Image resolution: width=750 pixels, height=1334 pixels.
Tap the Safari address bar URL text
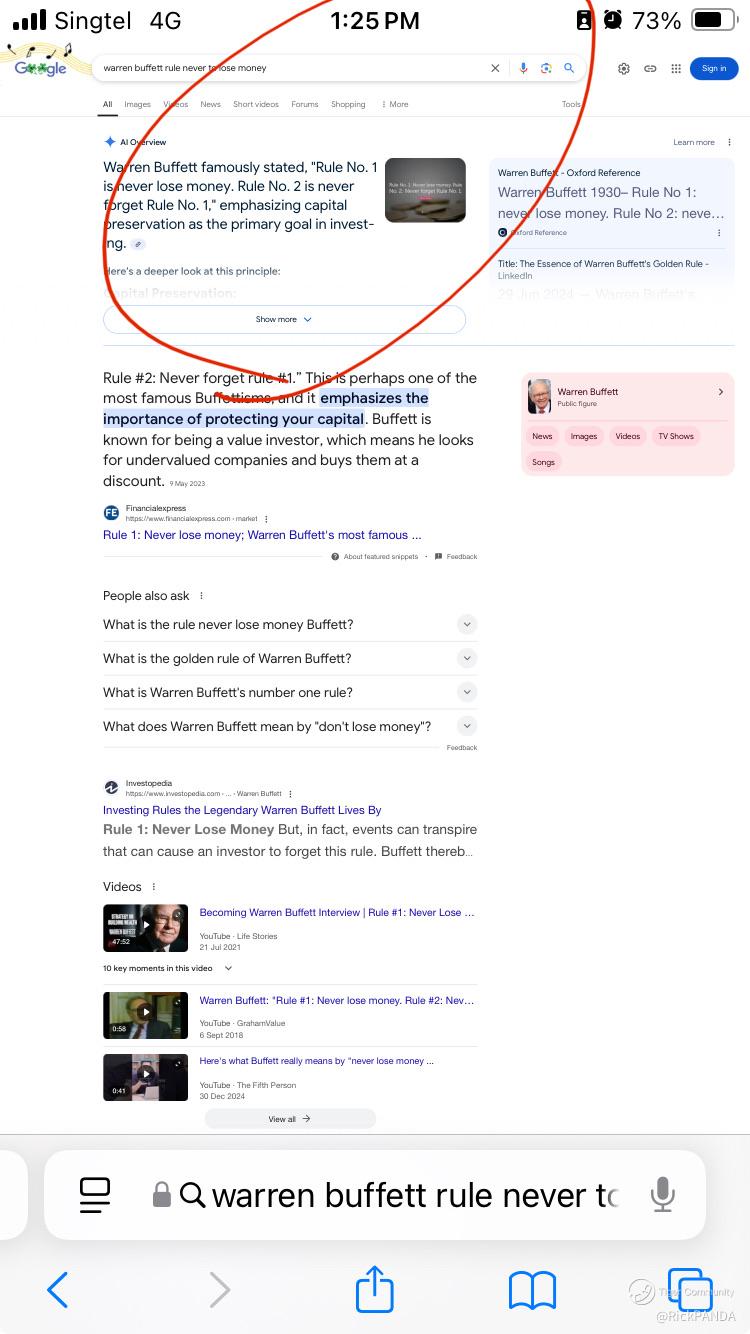[x=415, y=1195]
